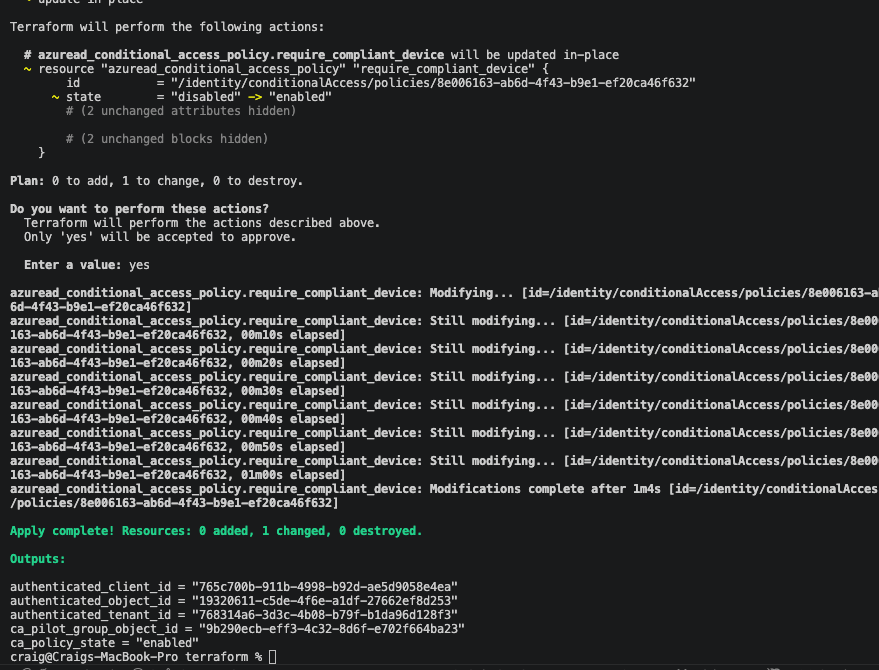879x670 pixels.
Task: Click '(2 unchanged attributes hidden)' comment
Action: click(x=181, y=111)
